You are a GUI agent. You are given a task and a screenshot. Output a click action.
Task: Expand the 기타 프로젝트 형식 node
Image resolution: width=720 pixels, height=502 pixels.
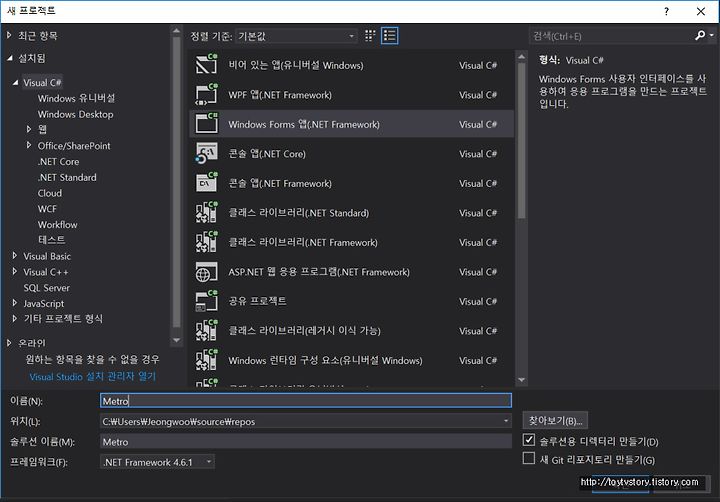(15, 318)
